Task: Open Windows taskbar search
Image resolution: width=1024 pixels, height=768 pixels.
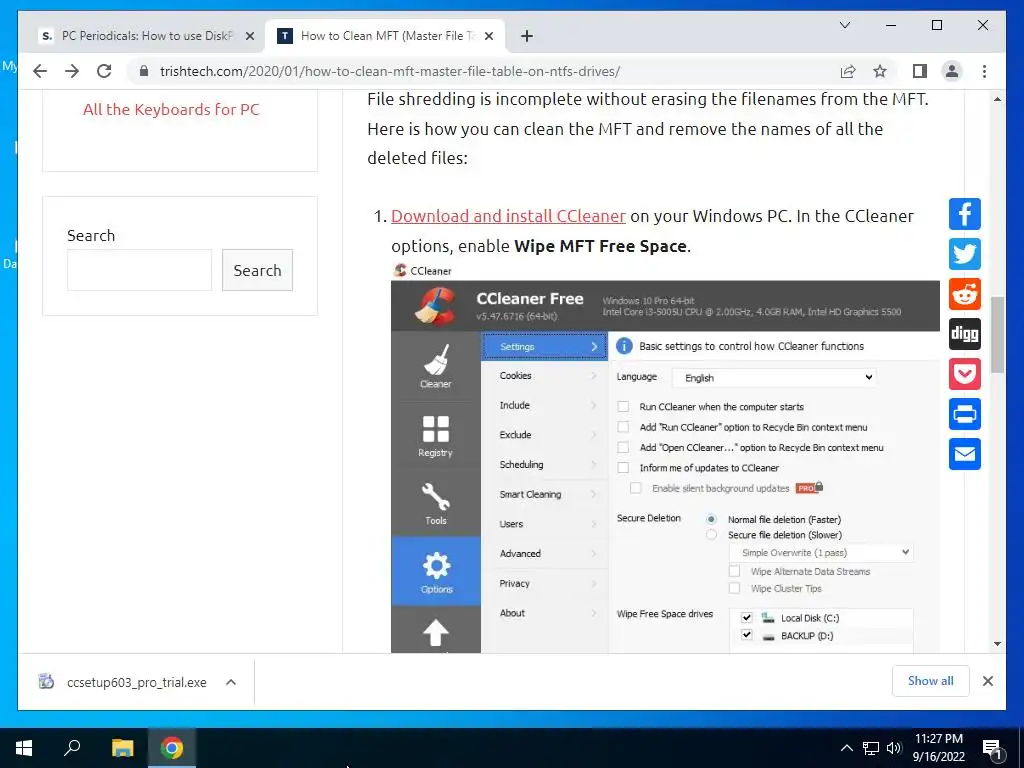Action: (72, 748)
